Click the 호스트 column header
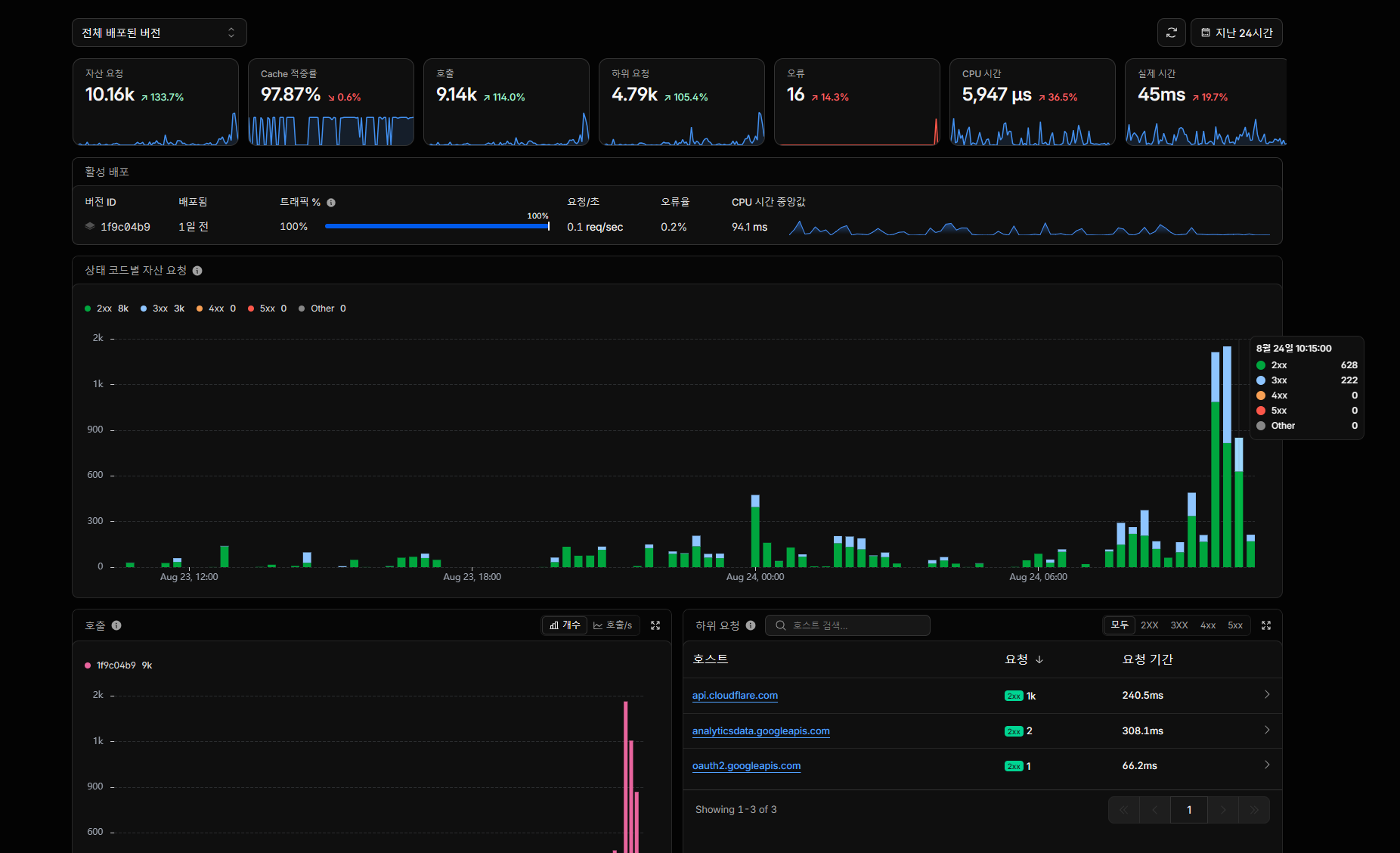This screenshot has height=853, width=1400. tap(711, 659)
